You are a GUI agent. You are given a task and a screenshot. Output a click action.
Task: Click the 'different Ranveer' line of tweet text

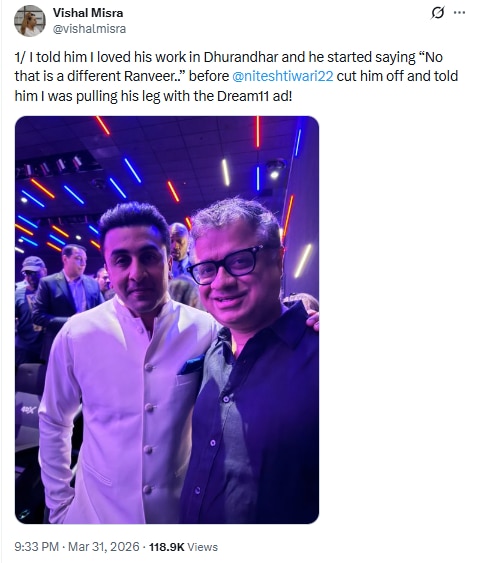pos(236,76)
